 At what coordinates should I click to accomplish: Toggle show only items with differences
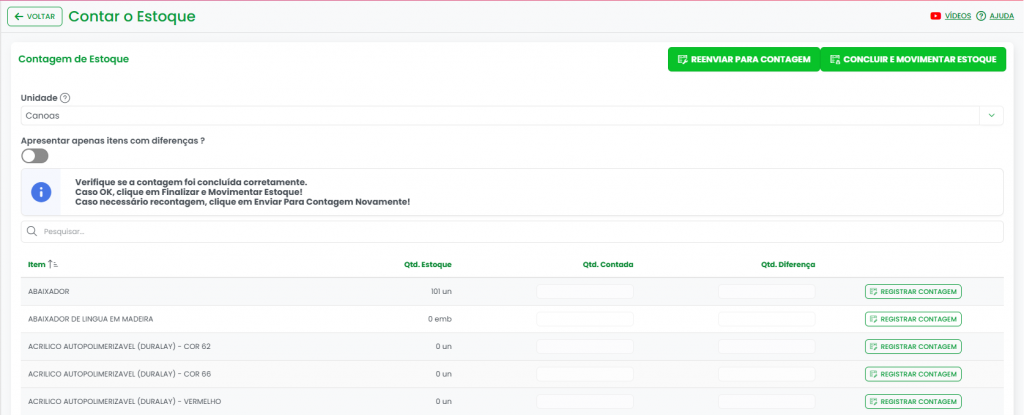34,156
